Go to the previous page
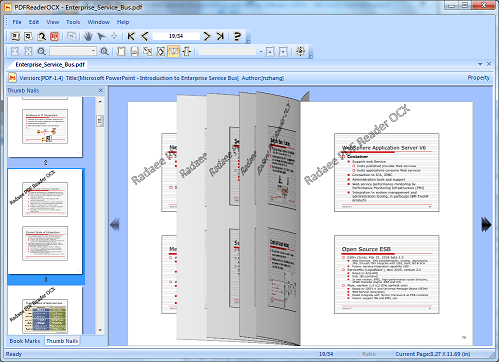 [145, 36]
